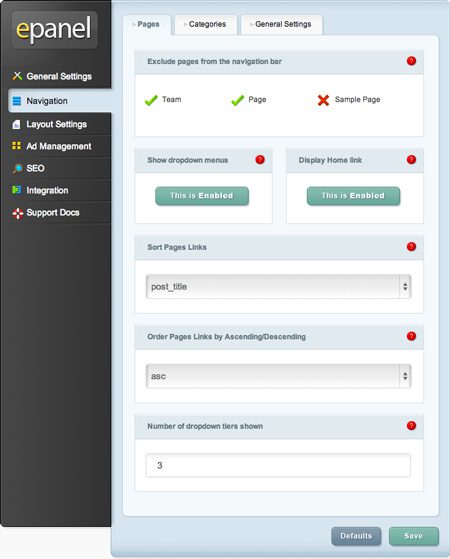Open help for Number of dropdown tiers shown
The image size is (450, 559).
(411, 426)
